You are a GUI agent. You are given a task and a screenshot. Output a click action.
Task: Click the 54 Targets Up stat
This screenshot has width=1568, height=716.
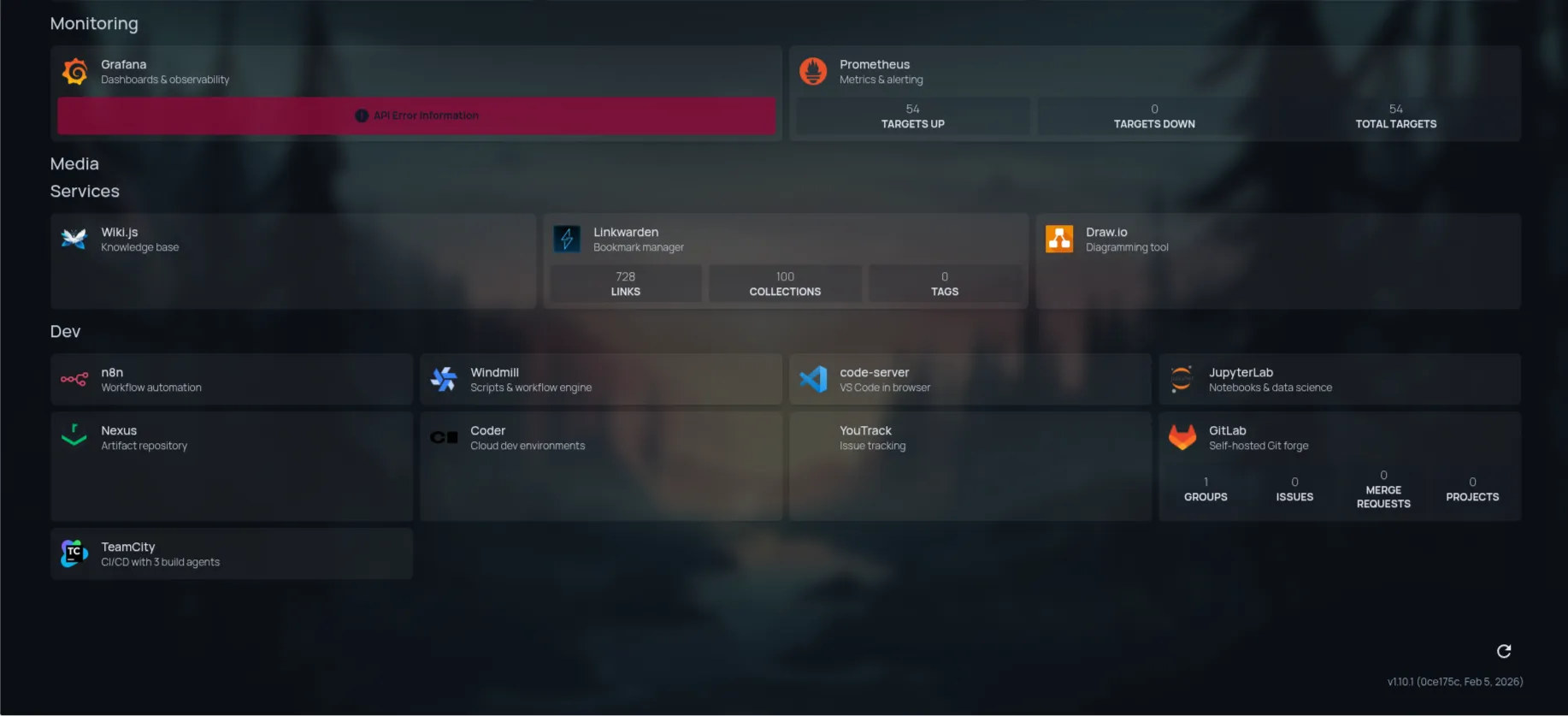pos(913,116)
